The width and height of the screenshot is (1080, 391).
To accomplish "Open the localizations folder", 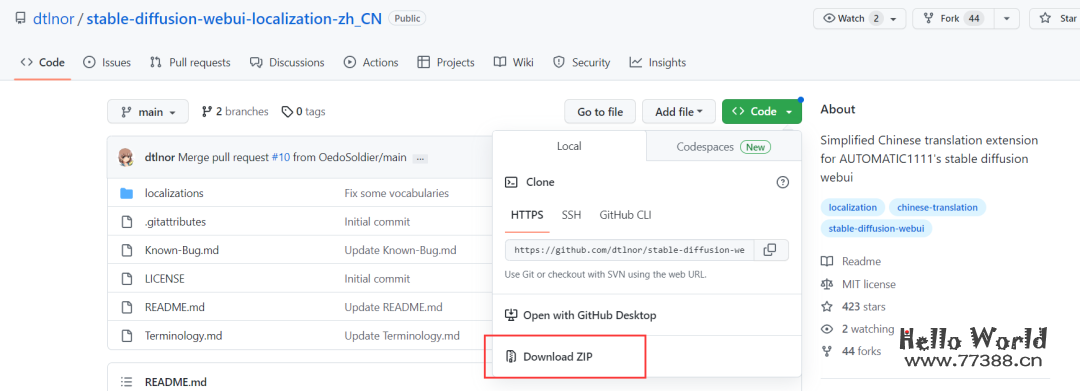I will click(174, 193).
